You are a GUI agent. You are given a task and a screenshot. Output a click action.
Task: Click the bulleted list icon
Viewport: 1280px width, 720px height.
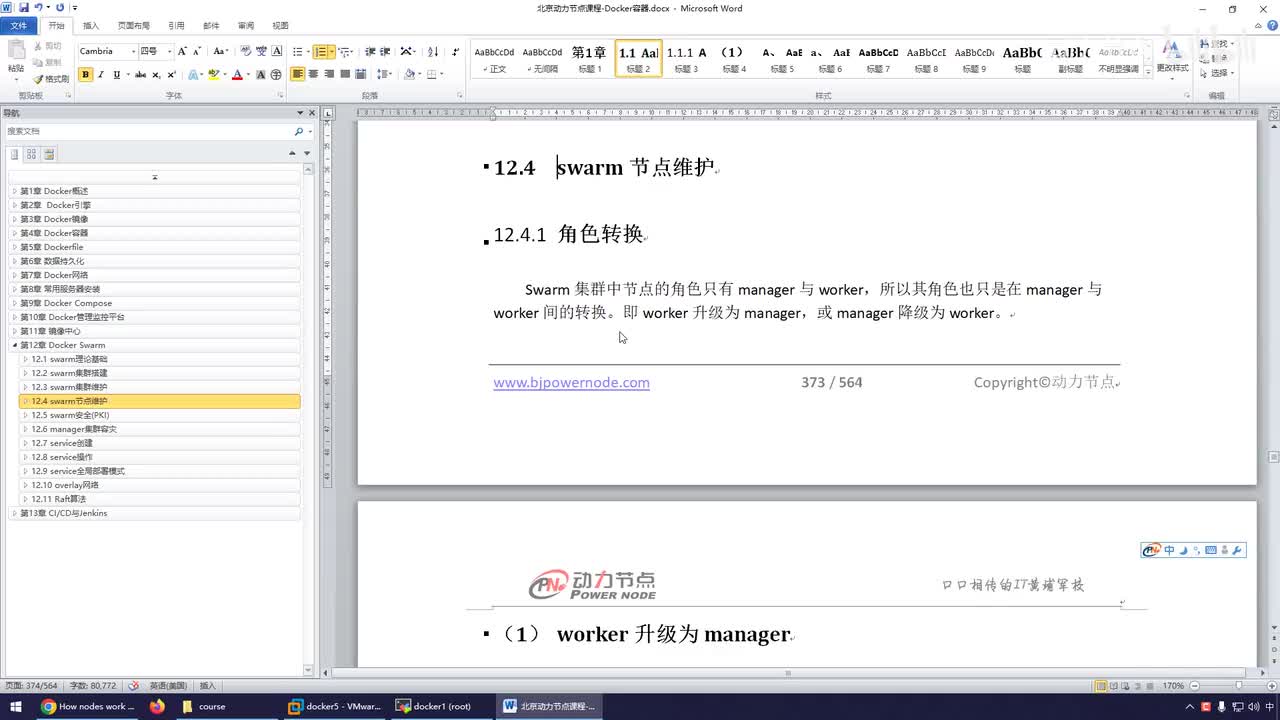pyautogui.click(x=298, y=51)
